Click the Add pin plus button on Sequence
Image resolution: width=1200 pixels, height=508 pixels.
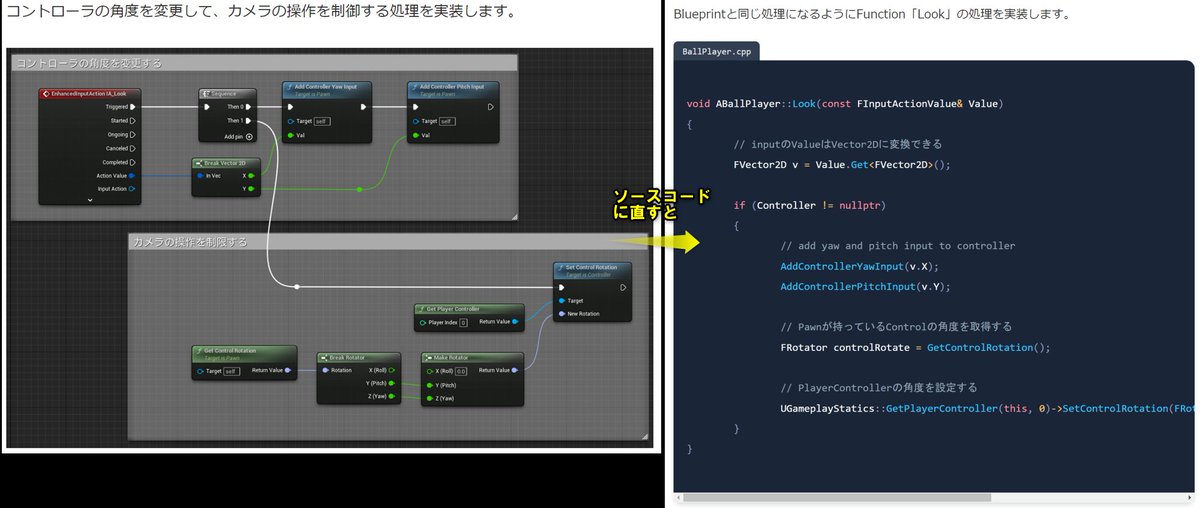250,136
